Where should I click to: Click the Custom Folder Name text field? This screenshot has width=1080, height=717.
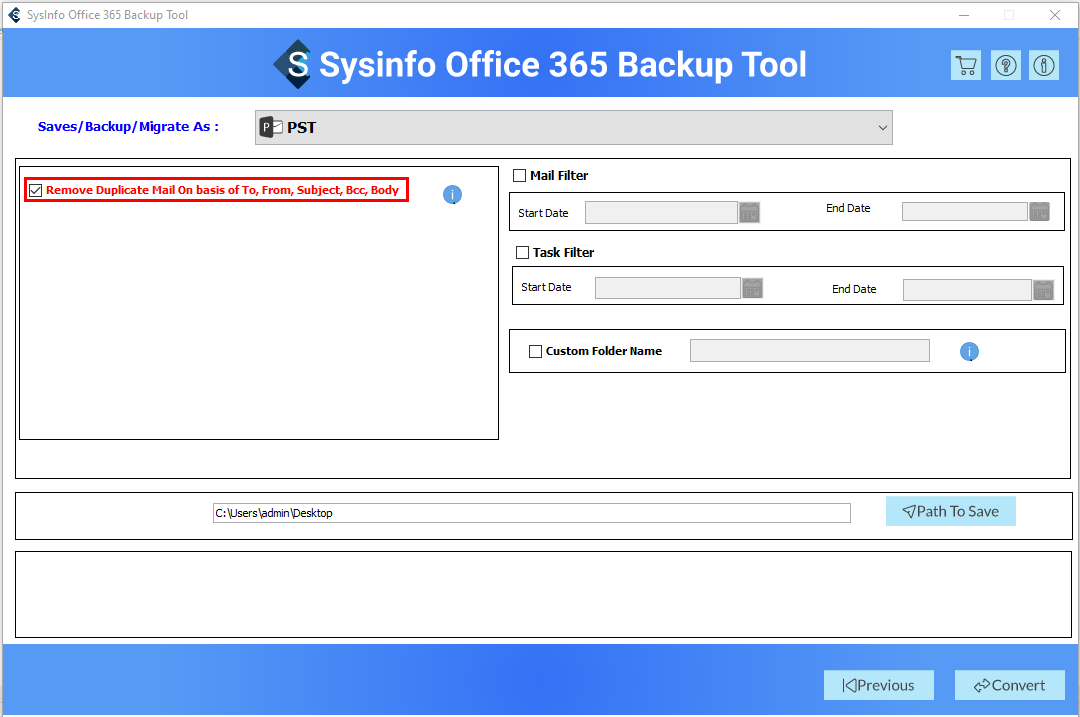[809, 351]
